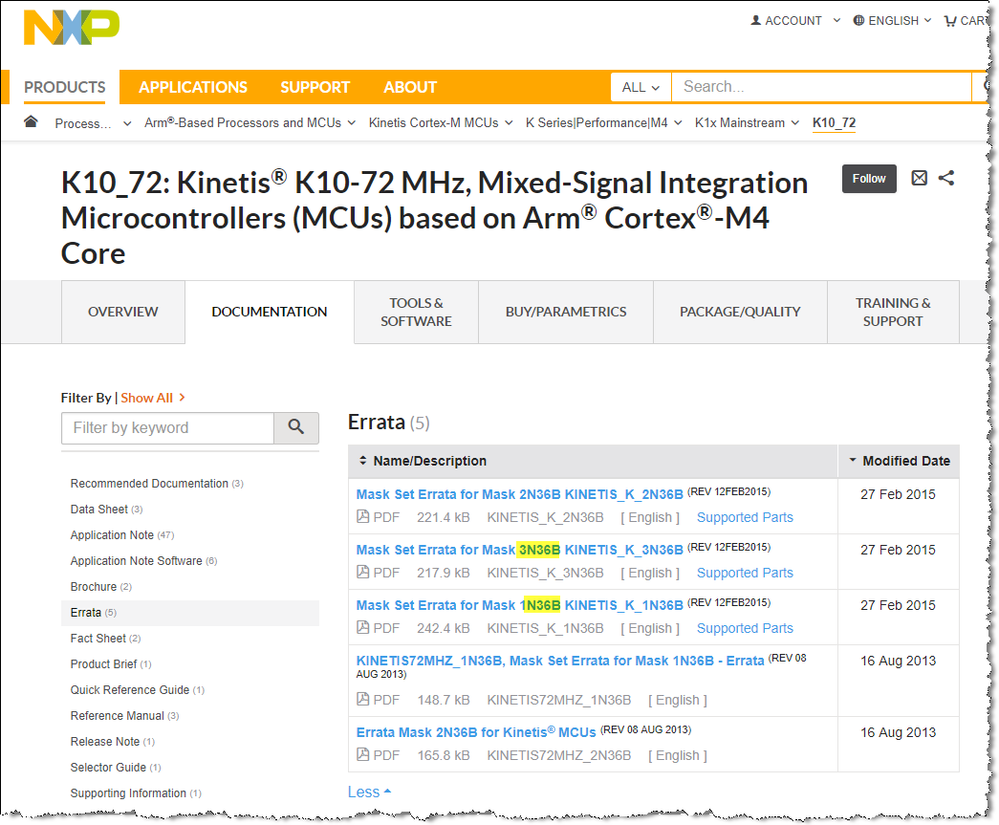Filter by Fact Sheet

105,638
